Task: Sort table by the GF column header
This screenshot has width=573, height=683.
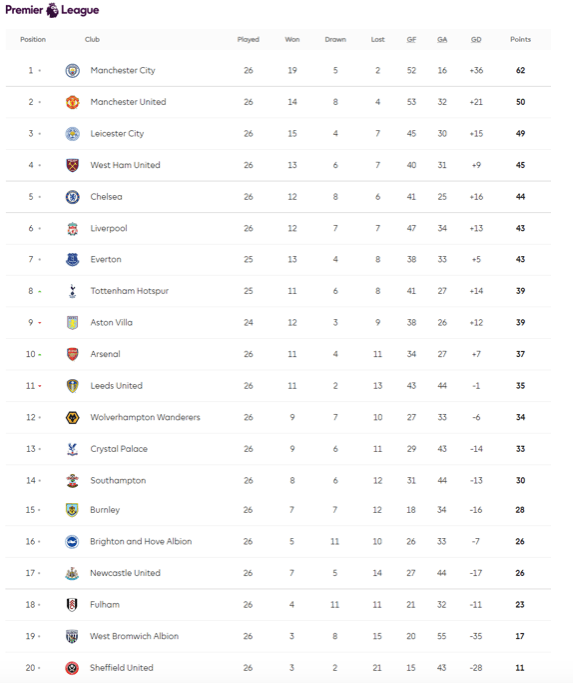Action: [411, 39]
